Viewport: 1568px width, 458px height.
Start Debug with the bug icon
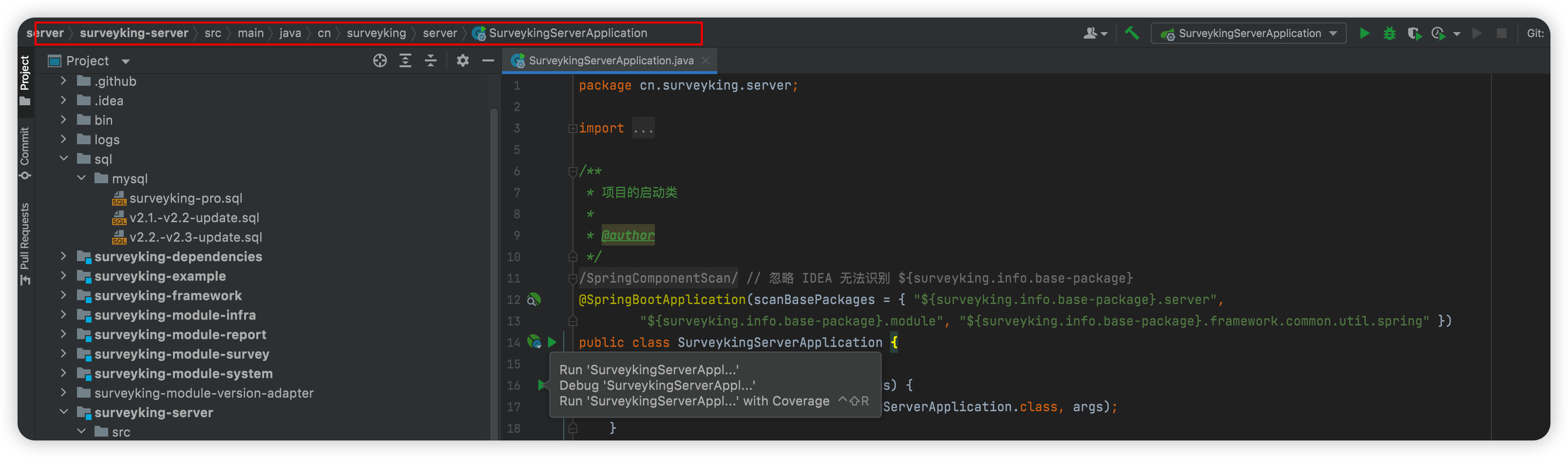[x=1390, y=34]
